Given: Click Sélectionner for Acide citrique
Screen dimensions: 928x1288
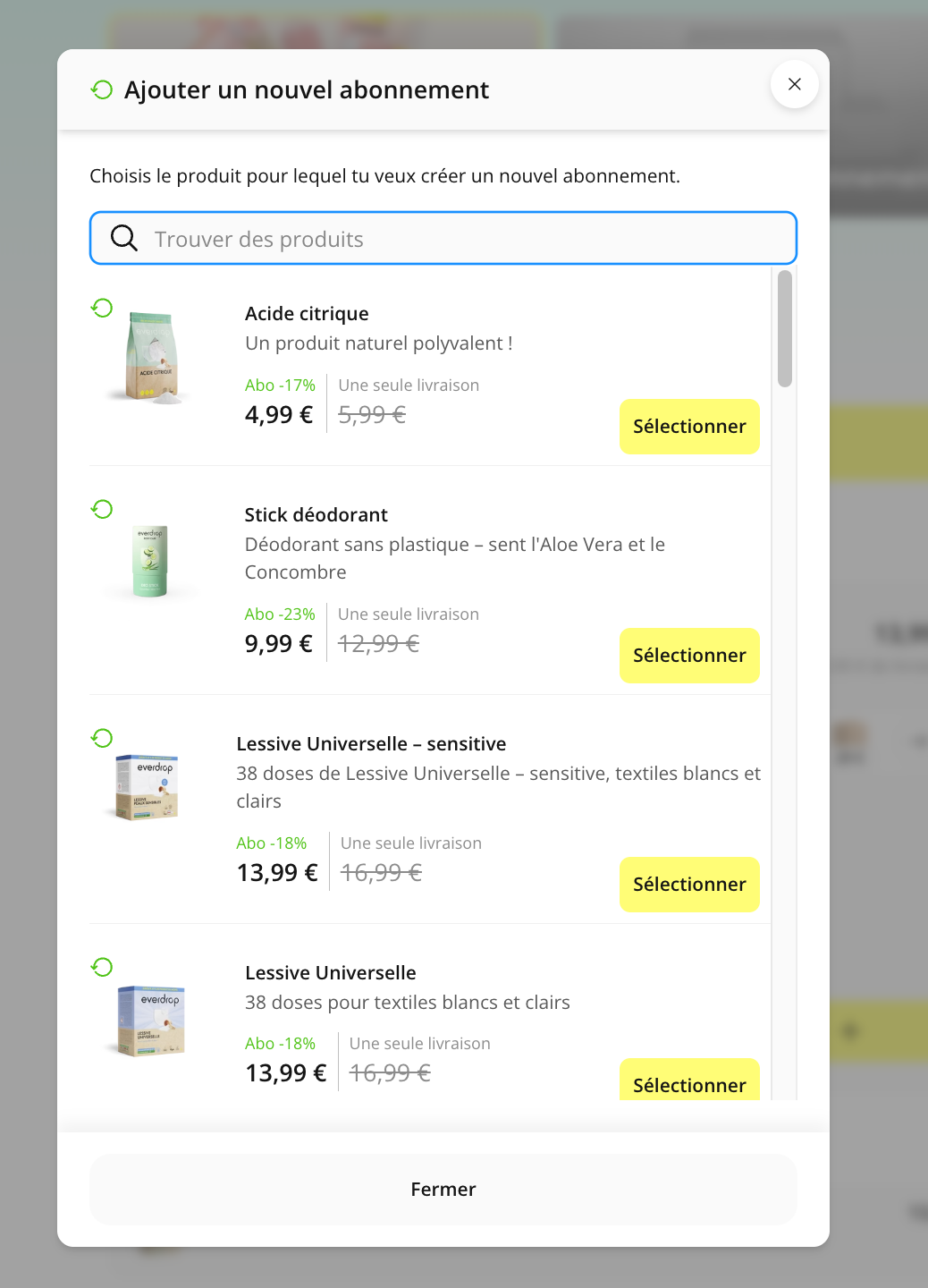Looking at the screenshot, I should click(x=688, y=427).
